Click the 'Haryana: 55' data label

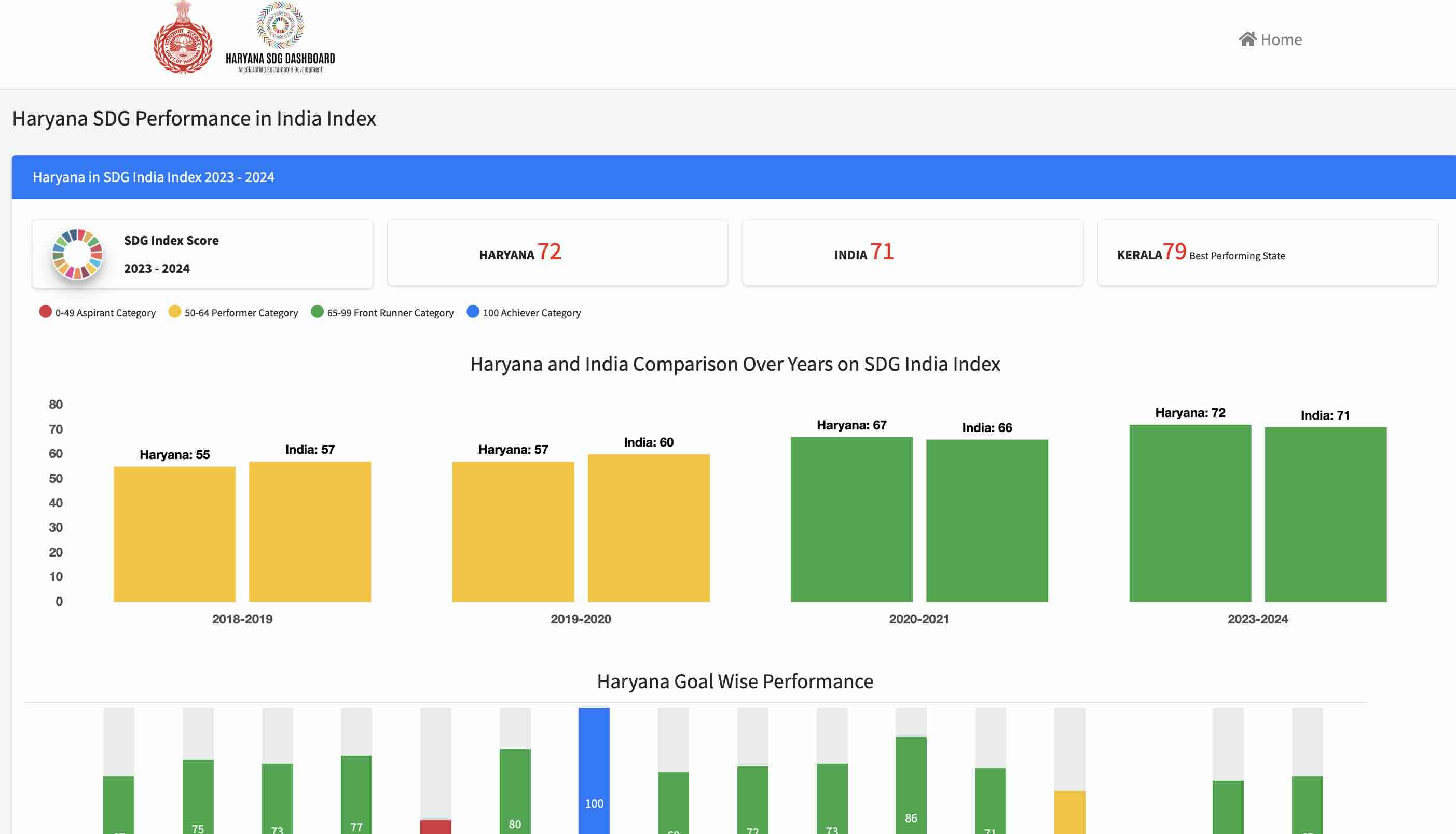coord(175,455)
